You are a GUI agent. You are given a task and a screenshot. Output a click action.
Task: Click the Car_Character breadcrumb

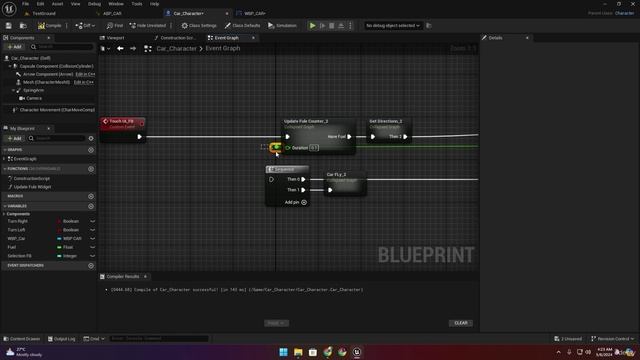(176, 49)
